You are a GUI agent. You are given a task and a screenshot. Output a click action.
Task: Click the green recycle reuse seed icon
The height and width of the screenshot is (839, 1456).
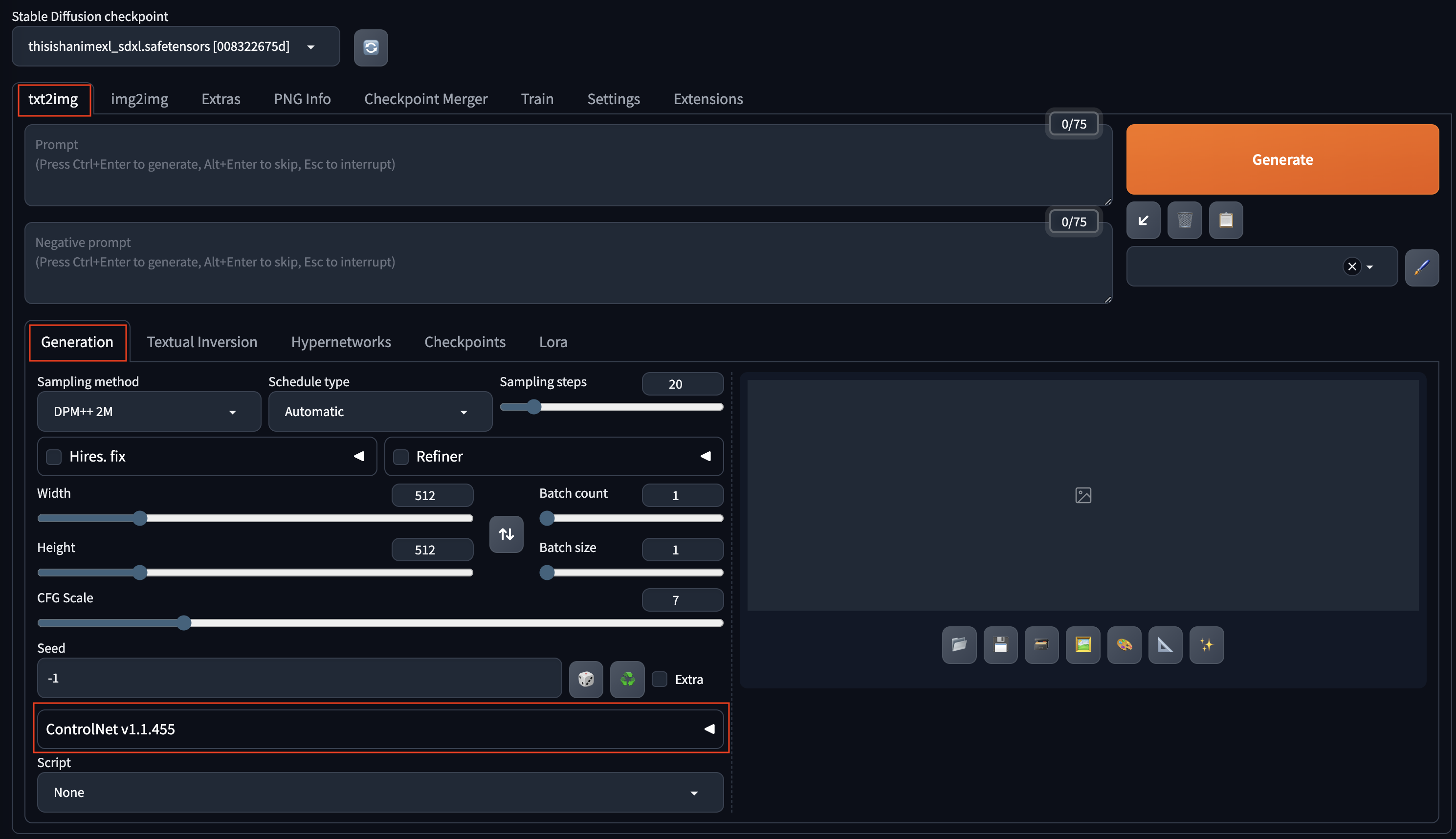[627, 680]
